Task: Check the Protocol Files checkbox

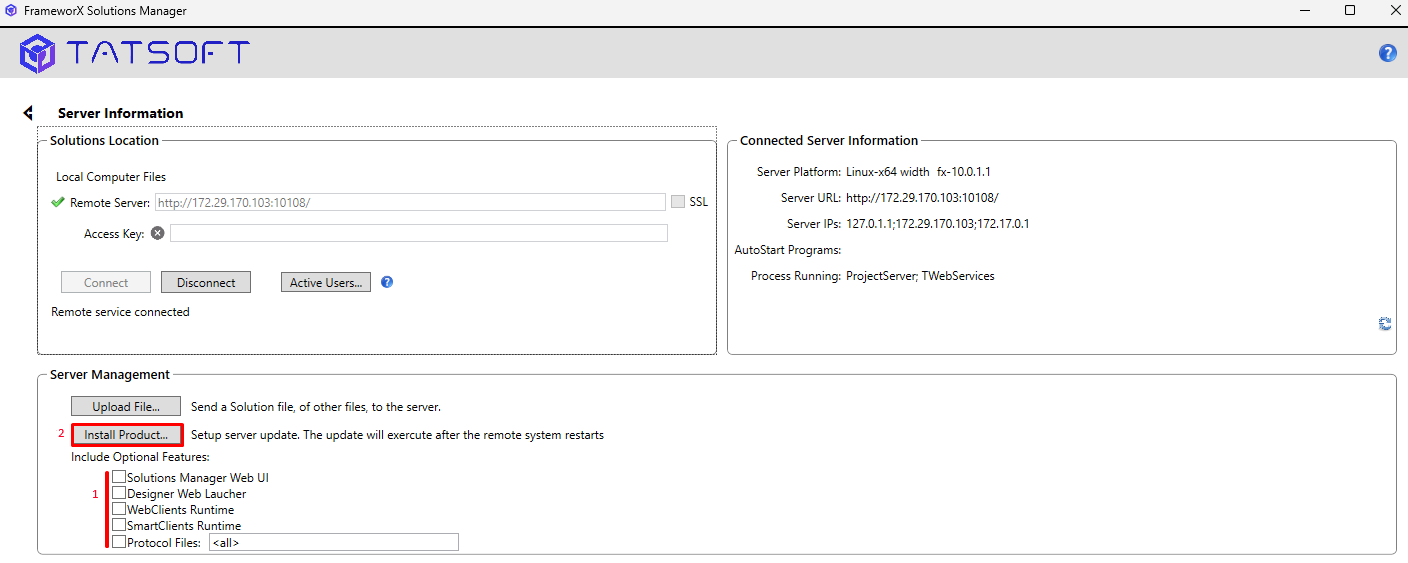Action: [x=119, y=542]
